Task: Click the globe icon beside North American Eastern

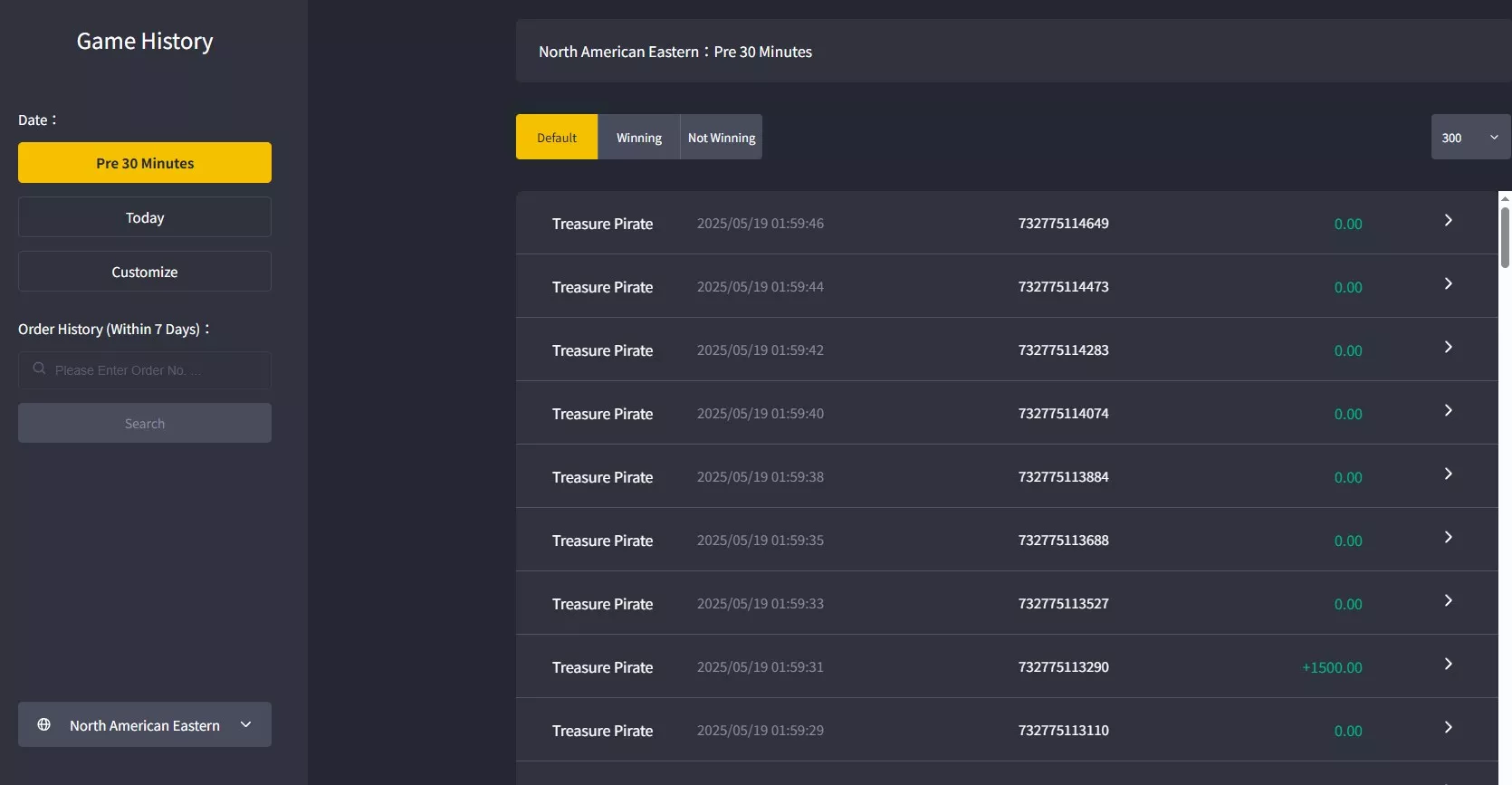Action: [43, 724]
